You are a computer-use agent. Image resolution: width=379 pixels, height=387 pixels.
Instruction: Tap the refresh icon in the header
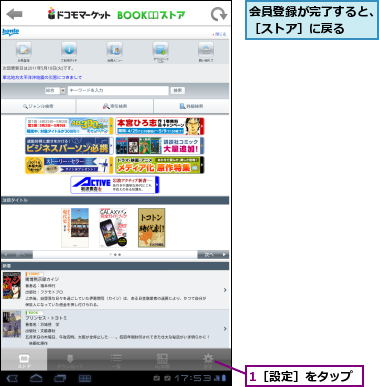click(x=219, y=15)
